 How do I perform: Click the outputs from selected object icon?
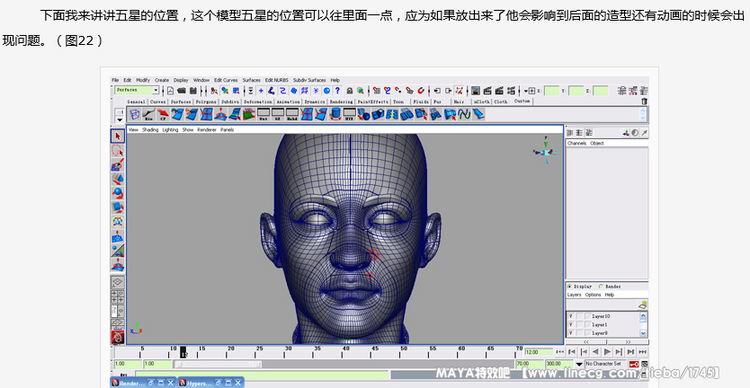point(448,90)
